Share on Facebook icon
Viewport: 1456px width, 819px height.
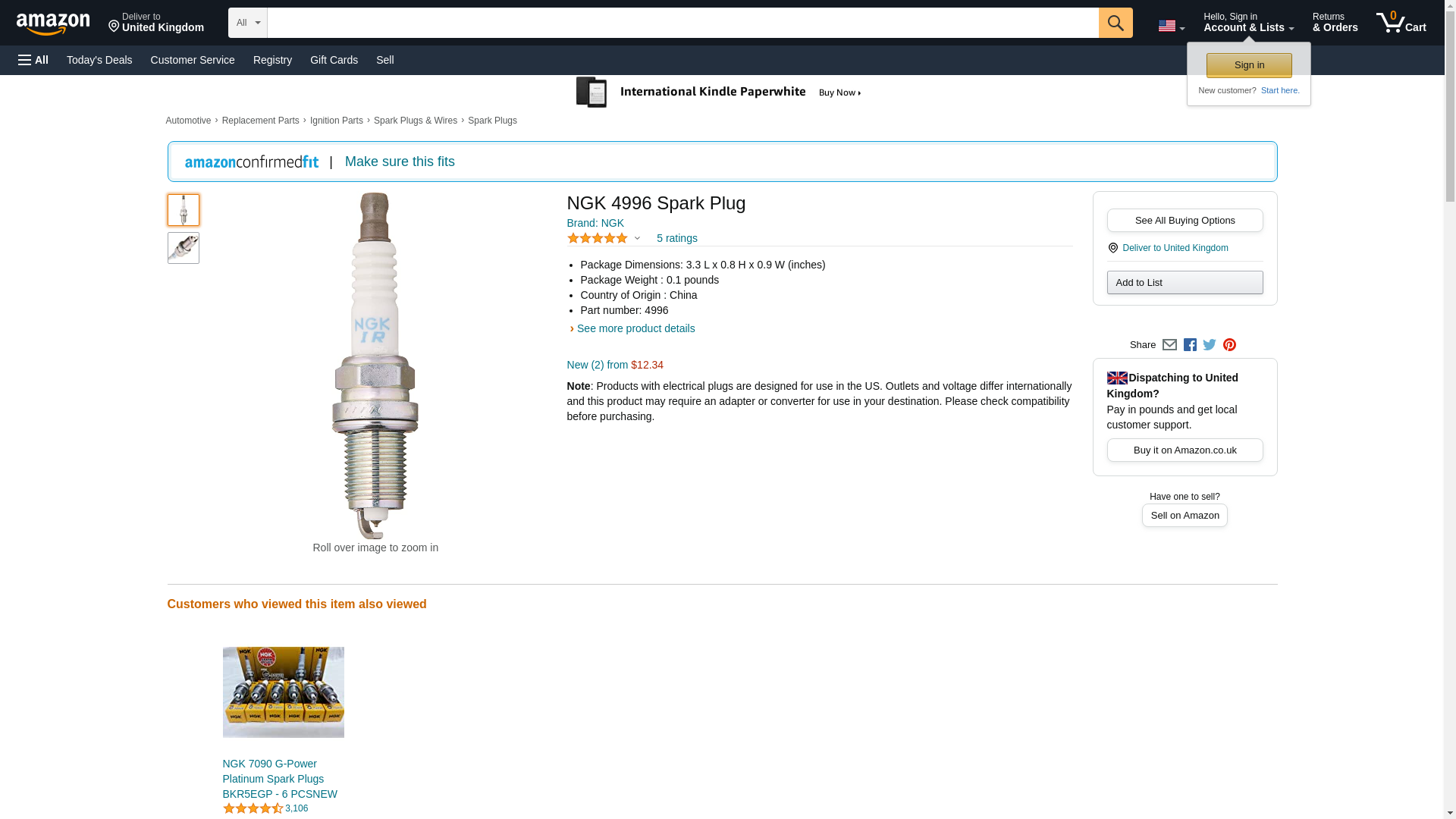tap(1190, 345)
